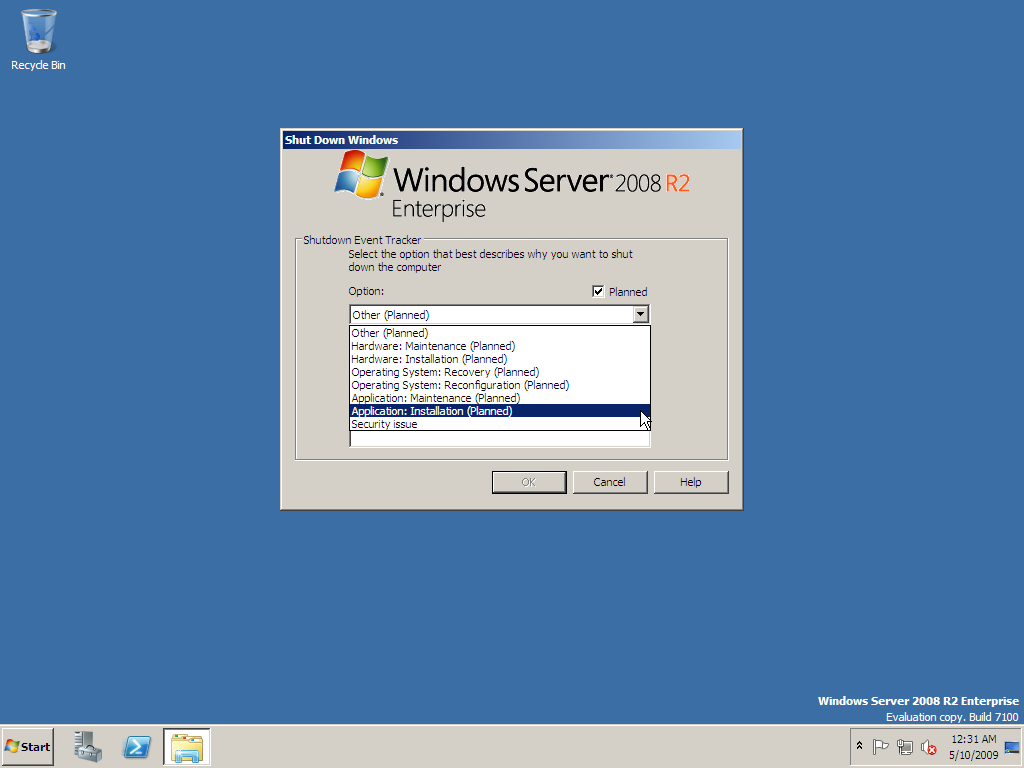Open the Start menu
The width and height of the screenshot is (1024, 768).
pos(27,747)
